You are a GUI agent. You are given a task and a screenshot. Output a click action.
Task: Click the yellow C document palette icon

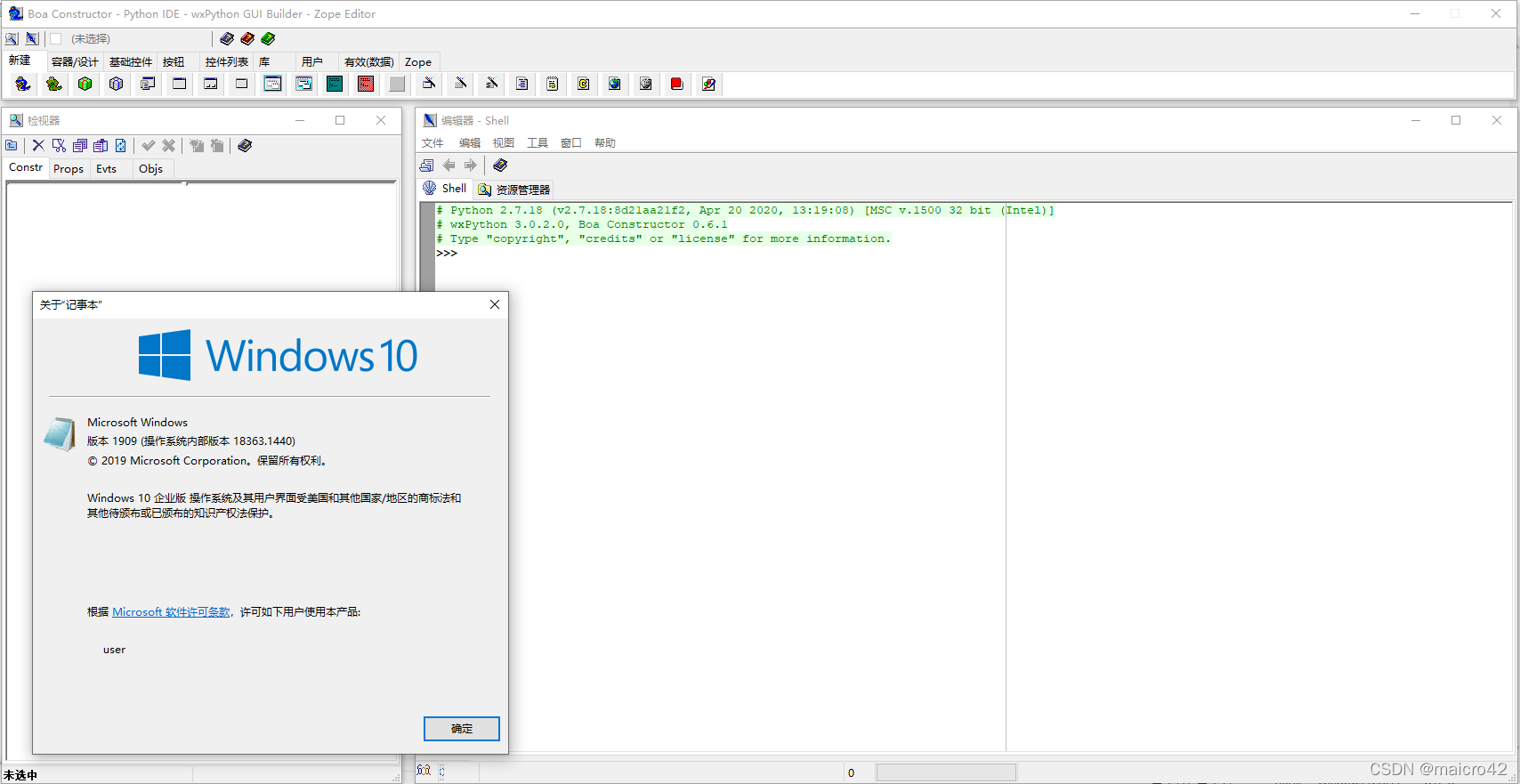point(584,84)
